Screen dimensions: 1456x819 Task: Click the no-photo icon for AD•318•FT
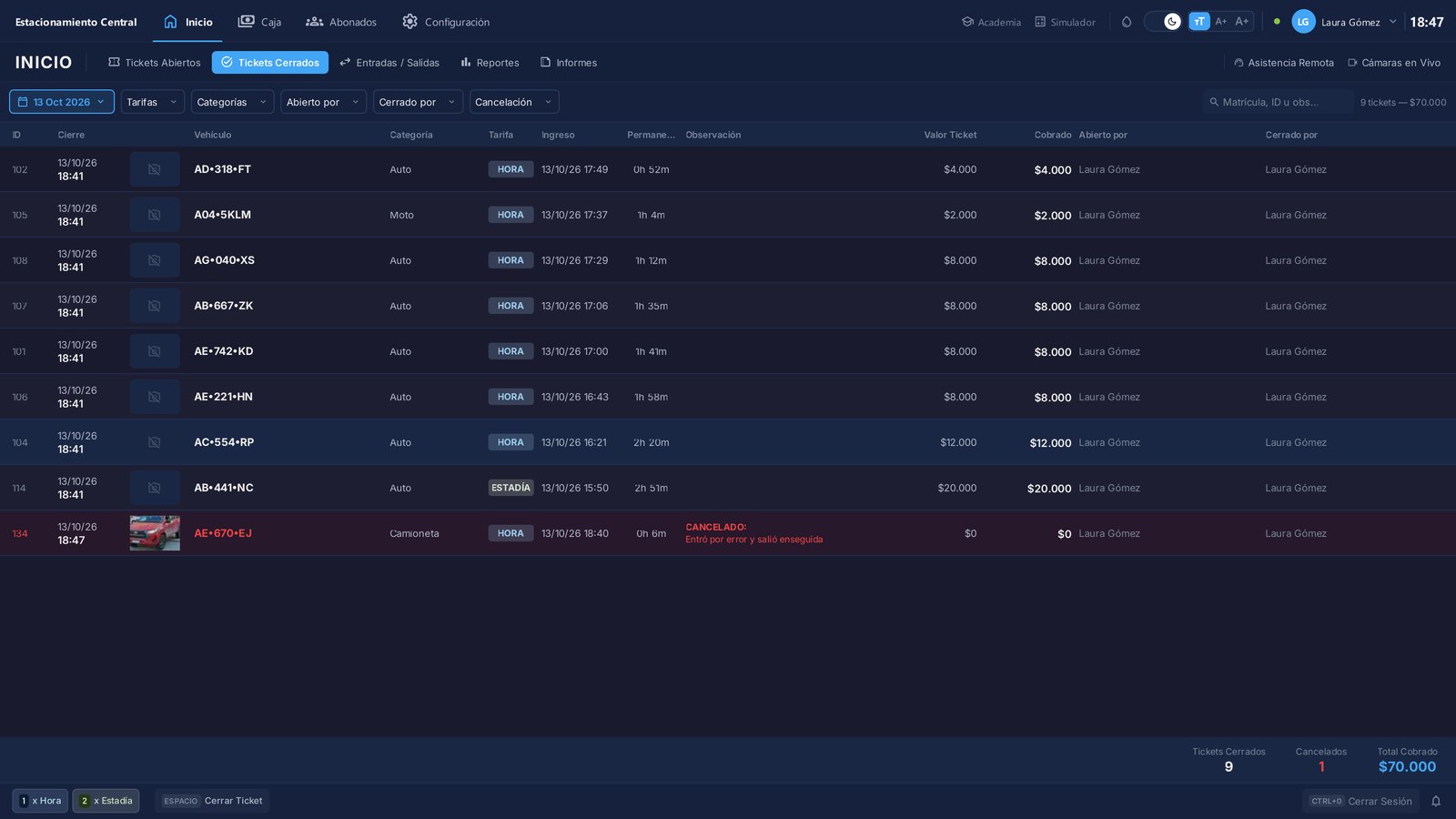[155, 169]
